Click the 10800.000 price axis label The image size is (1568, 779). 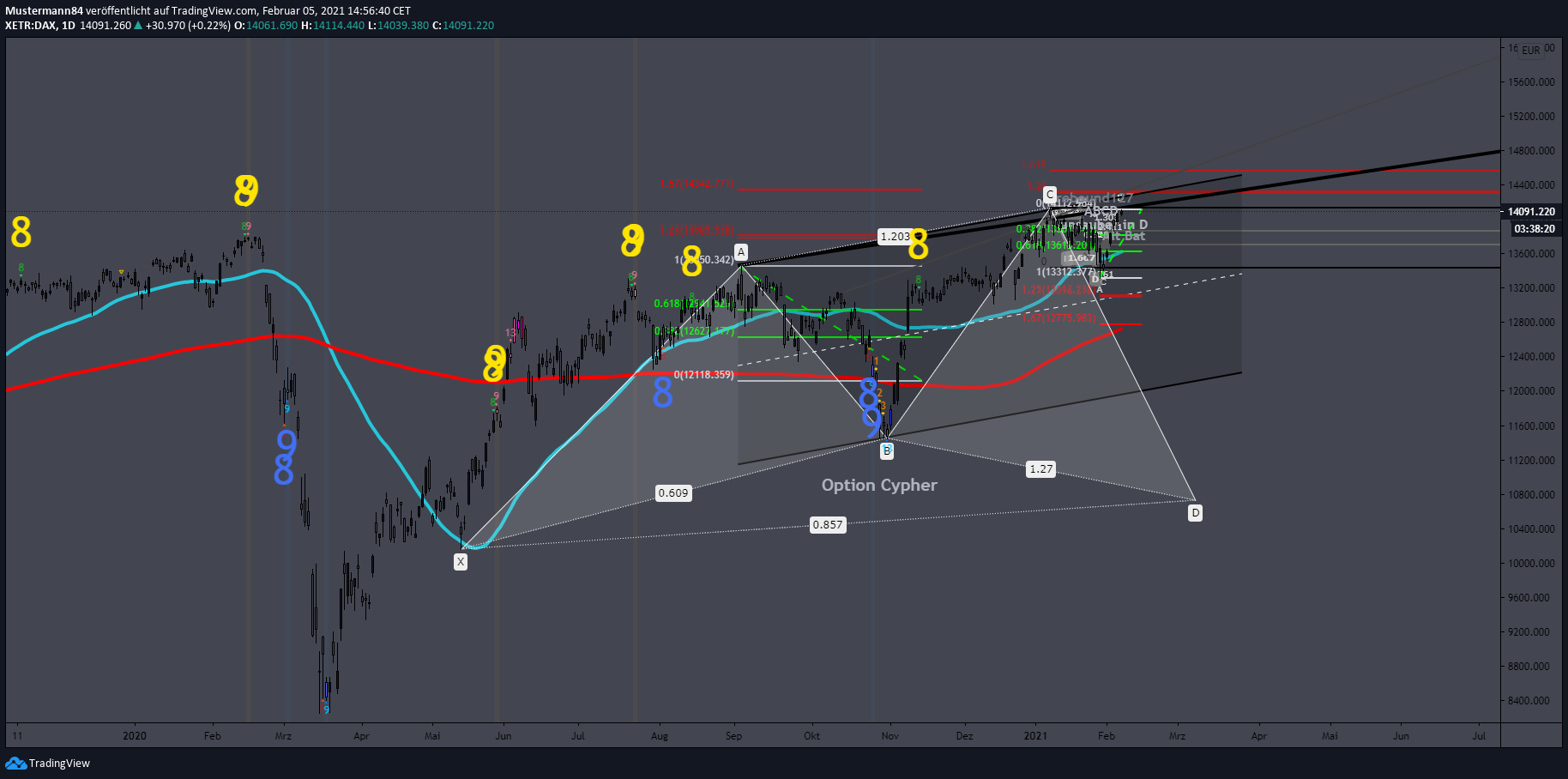(1532, 495)
